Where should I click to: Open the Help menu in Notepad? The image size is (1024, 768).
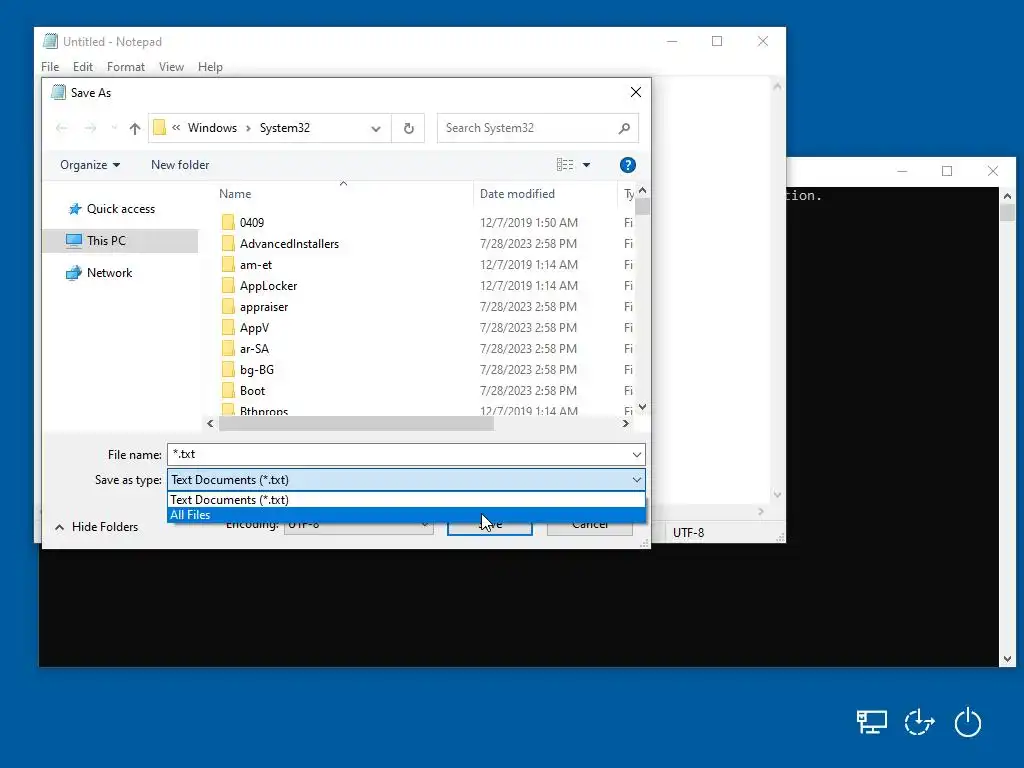[210, 67]
